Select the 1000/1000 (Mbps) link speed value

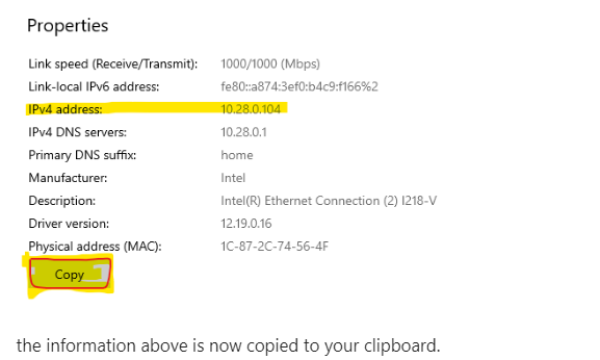click(270, 64)
